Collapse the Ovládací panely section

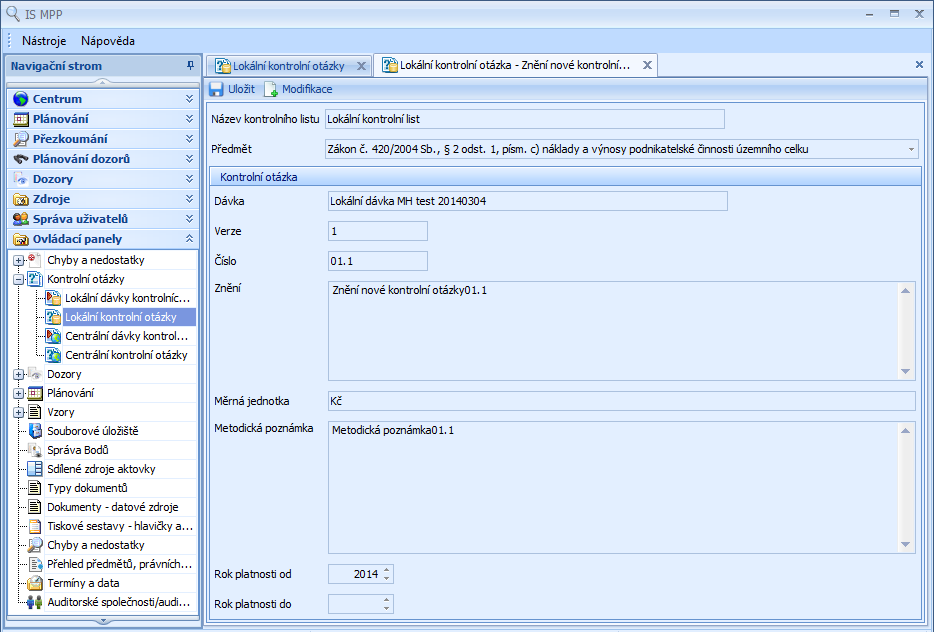click(189, 239)
